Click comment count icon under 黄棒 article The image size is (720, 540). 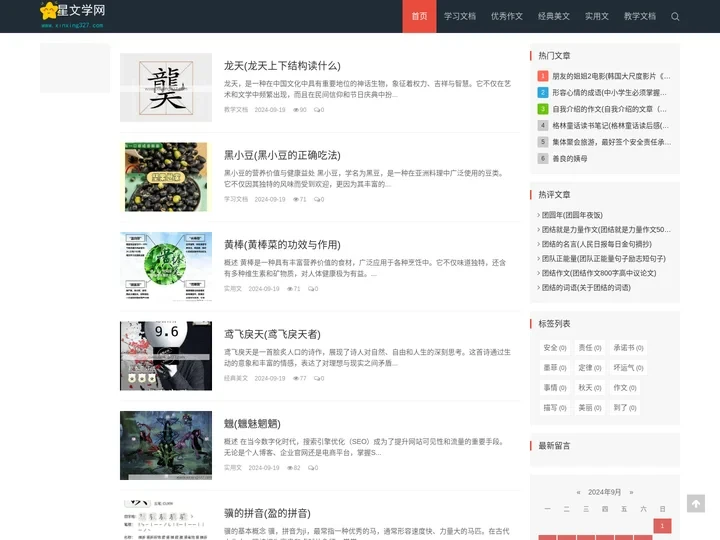pos(313,289)
